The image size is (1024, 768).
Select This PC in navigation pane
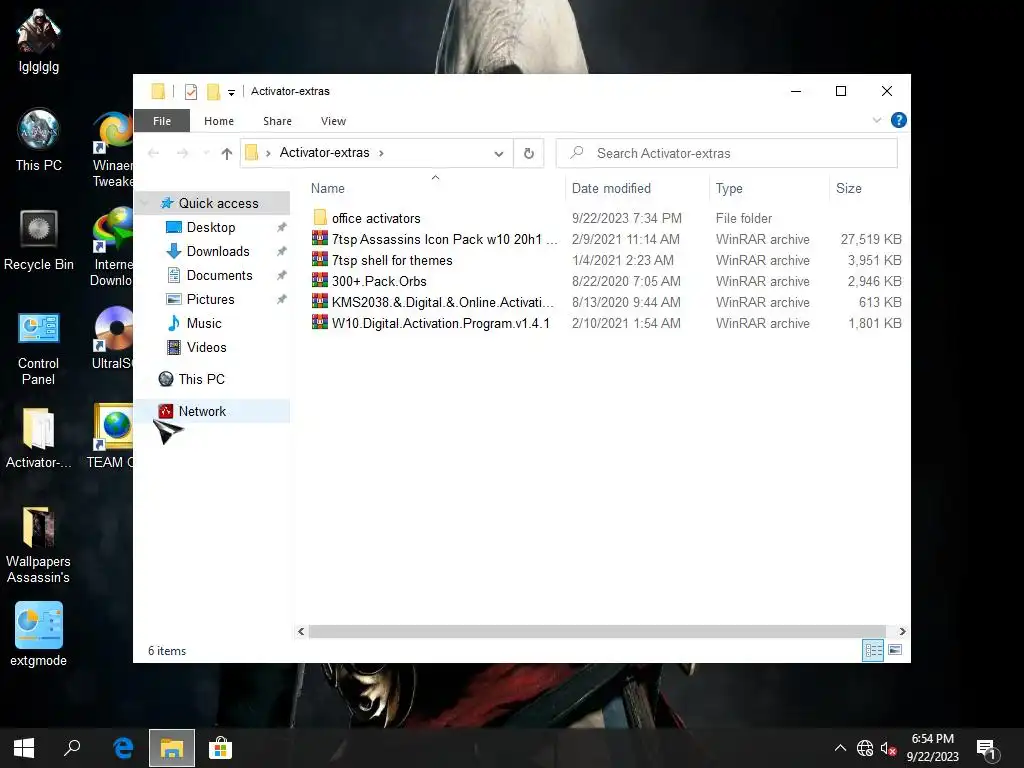[201, 379]
